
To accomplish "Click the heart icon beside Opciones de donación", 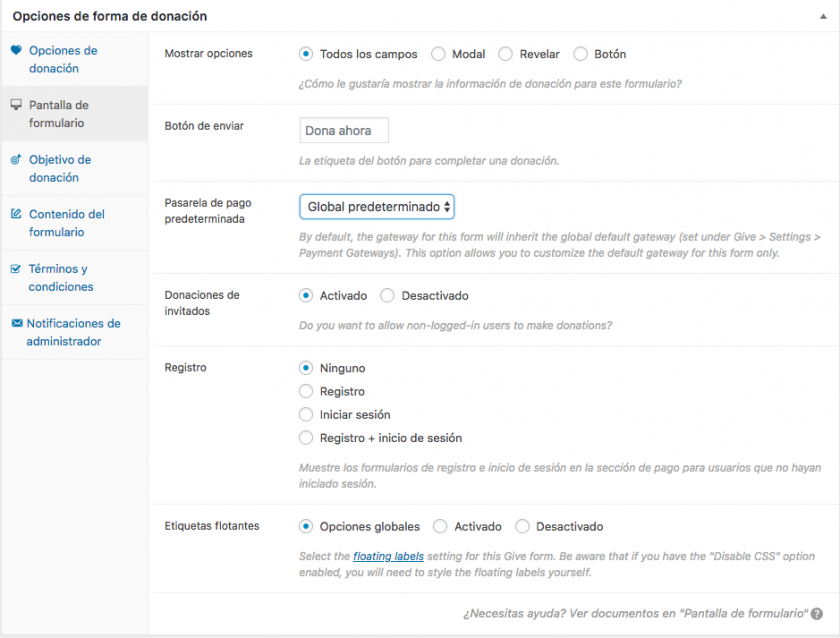I will point(16,50).
